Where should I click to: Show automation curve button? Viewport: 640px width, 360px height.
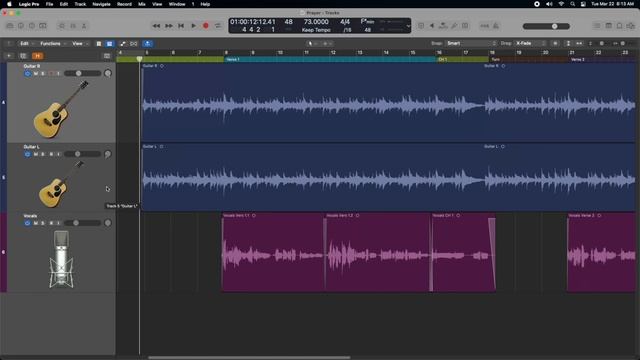click(x=123, y=44)
